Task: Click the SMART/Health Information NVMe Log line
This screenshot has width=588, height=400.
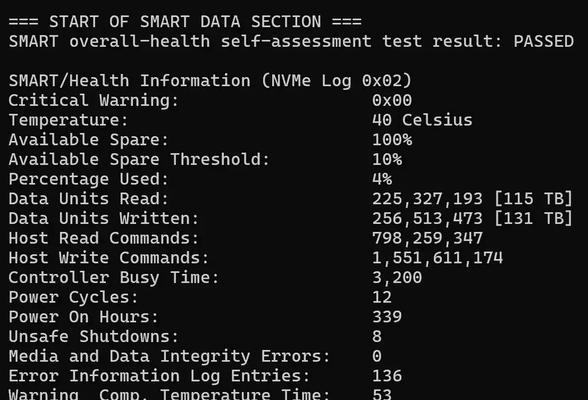Action: click(x=210, y=81)
